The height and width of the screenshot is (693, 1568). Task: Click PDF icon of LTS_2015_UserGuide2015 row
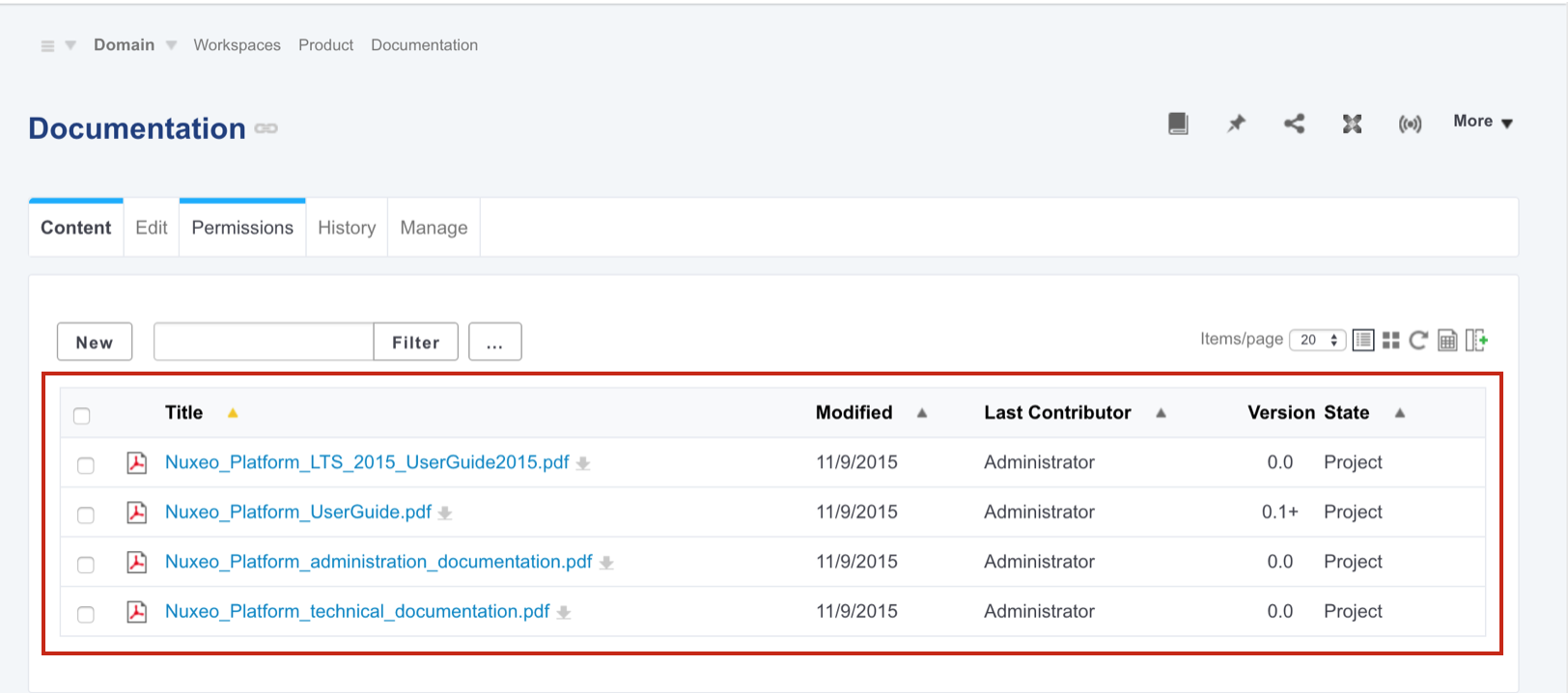(137, 462)
